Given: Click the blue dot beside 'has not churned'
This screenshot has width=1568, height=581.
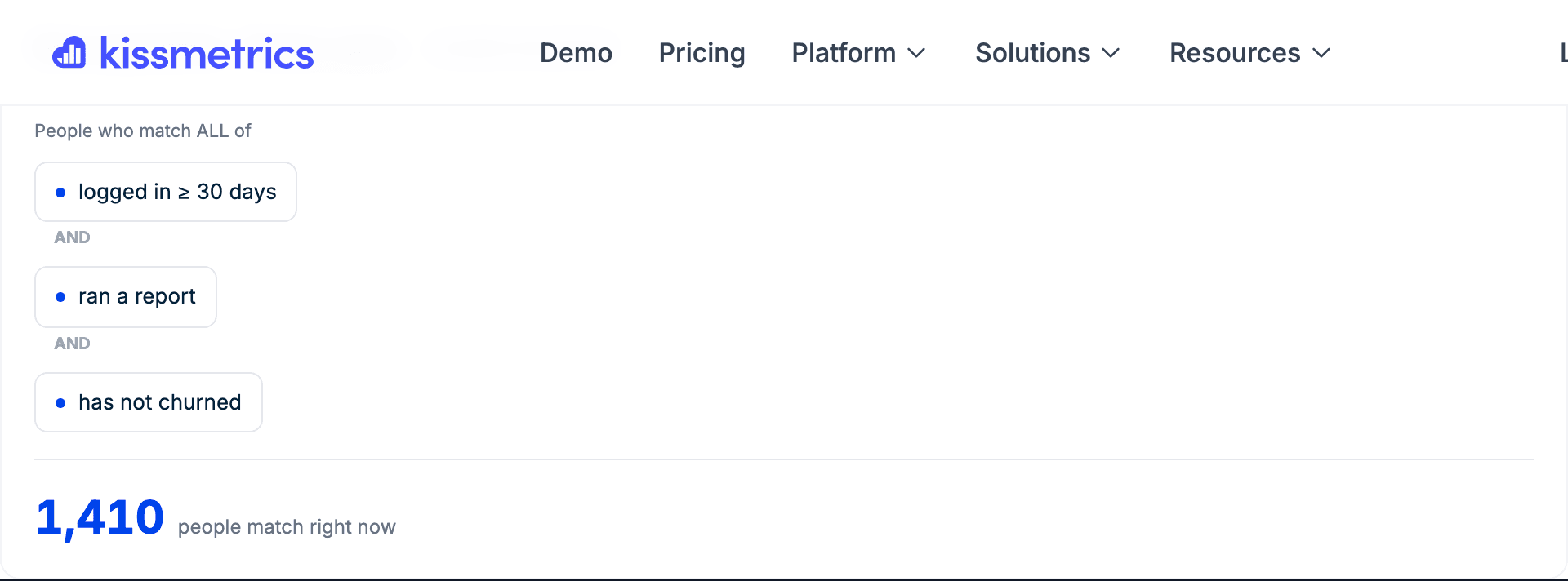Looking at the screenshot, I should 60,403.
